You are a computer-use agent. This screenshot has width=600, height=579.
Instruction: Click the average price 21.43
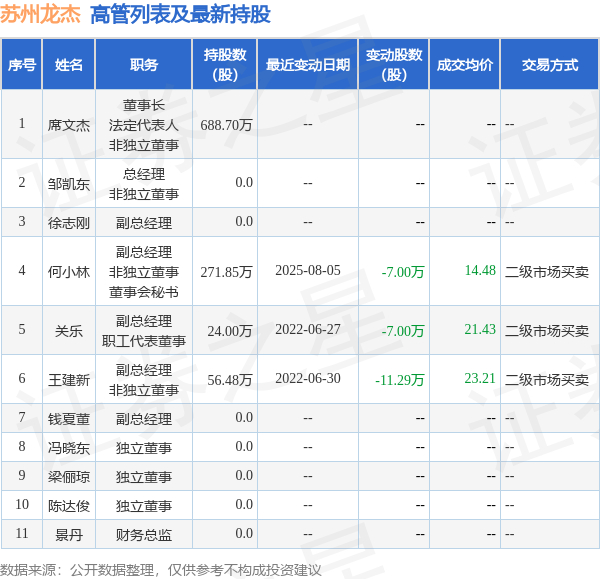tap(480, 329)
